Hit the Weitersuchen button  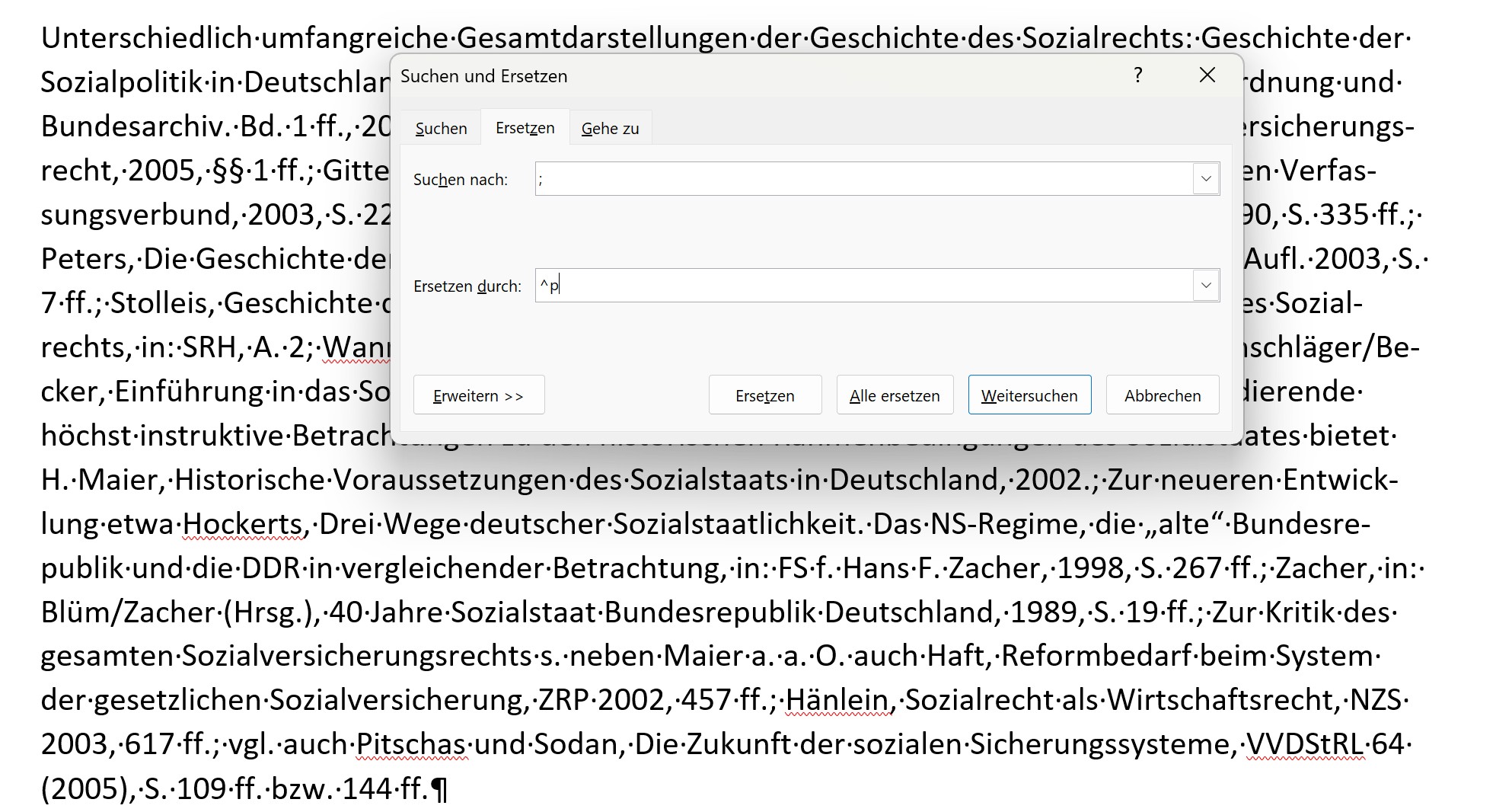[1029, 395]
